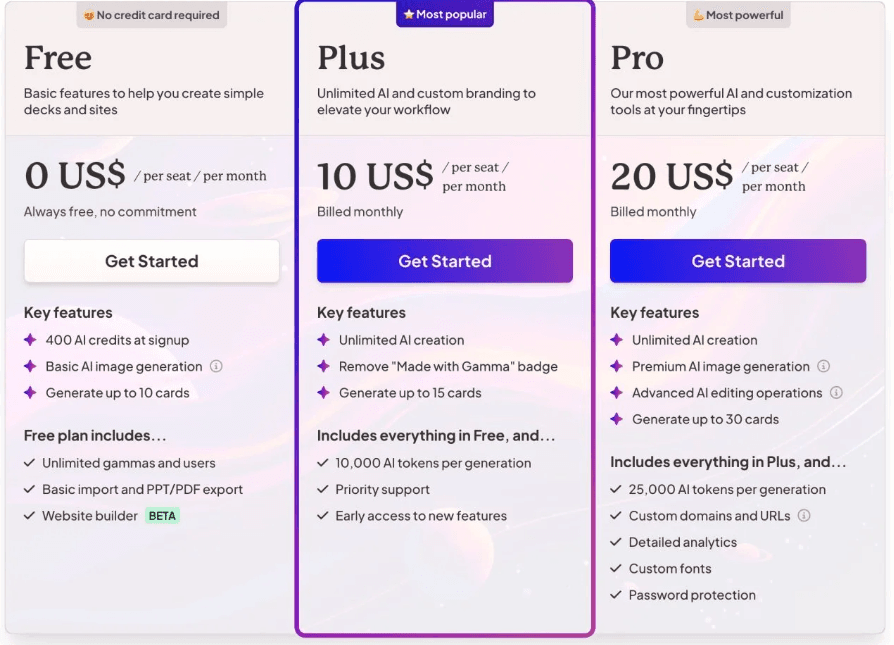Screen dimensions: 894x645
Task: Click sparkle icon beside 400 AI credits at signup
Action: (30, 341)
